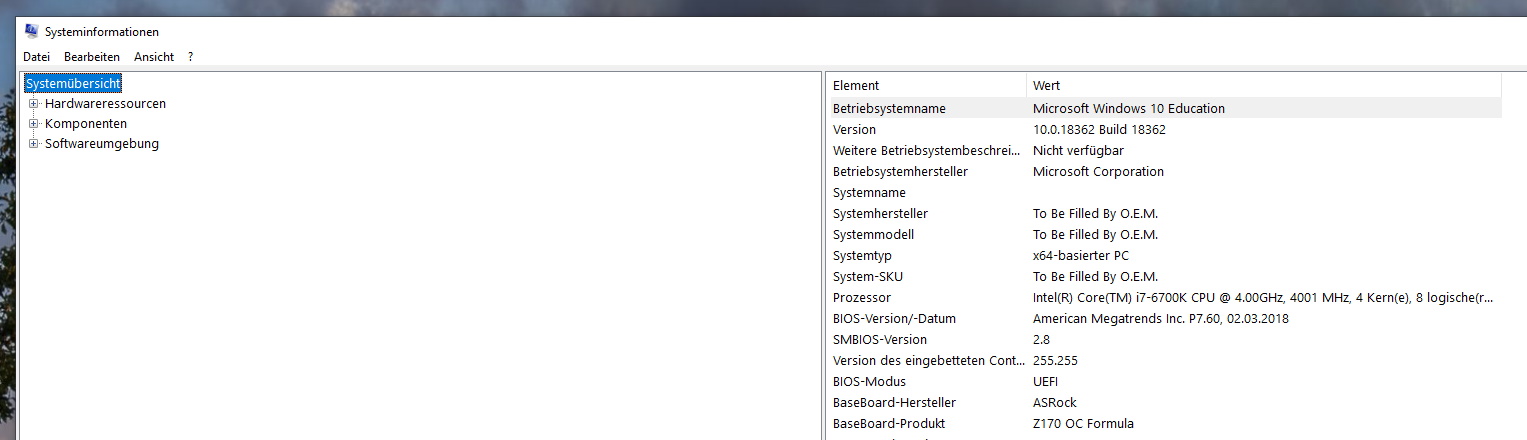Click the Systeminformationen title bar icon
Image resolution: width=1527 pixels, height=440 pixels.
31,31
